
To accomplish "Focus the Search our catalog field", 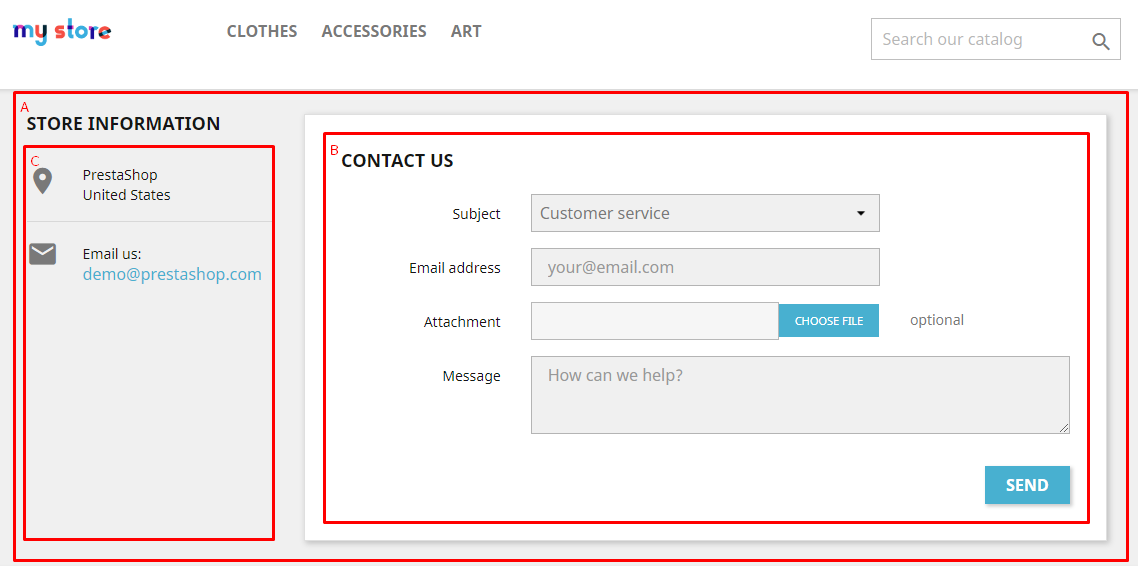I will pyautogui.click(x=975, y=40).
